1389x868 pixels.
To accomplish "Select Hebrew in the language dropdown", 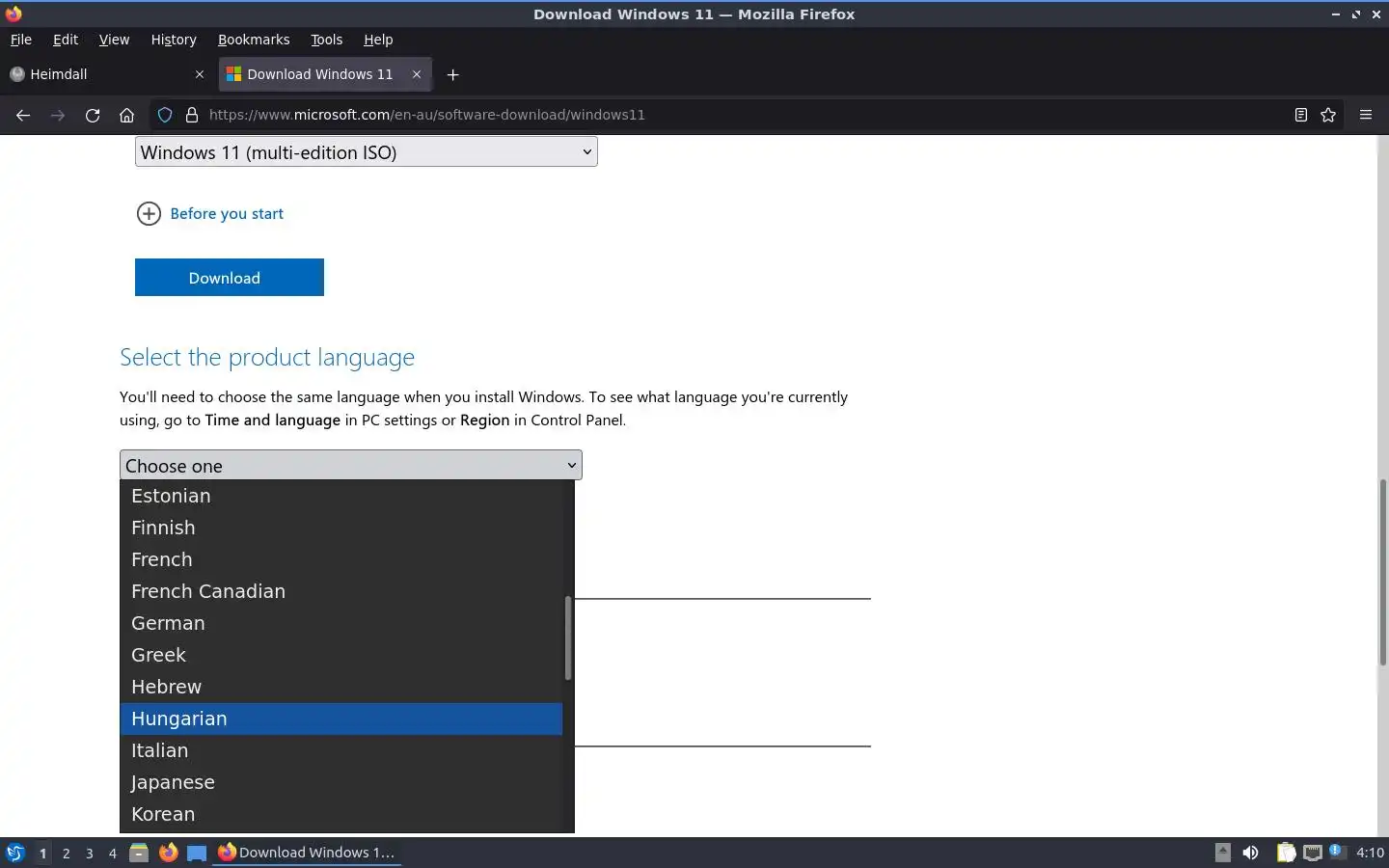I will tap(341, 687).
